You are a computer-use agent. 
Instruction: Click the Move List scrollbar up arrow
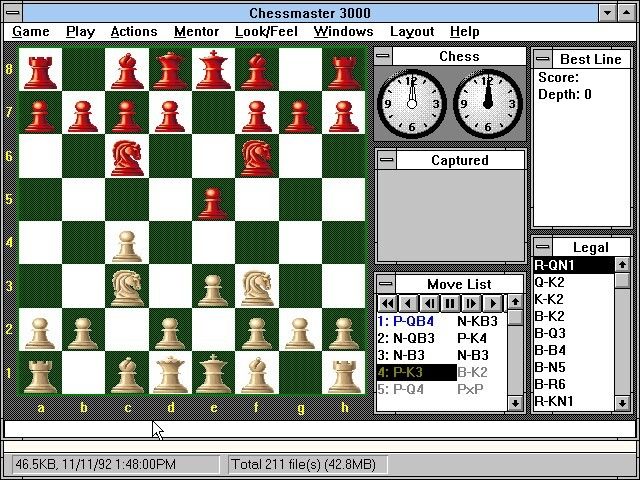tap(515, 302)
